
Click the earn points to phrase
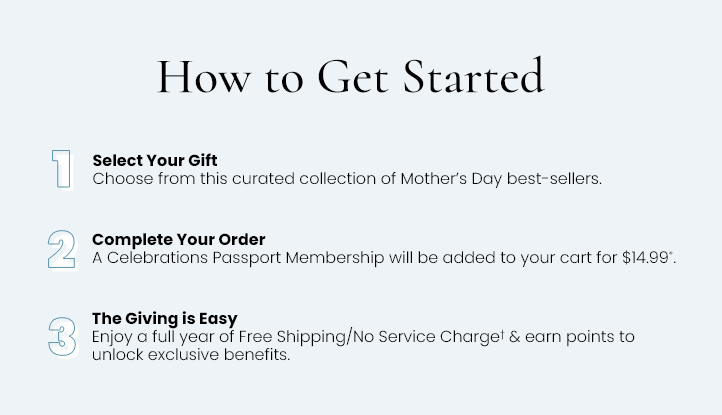tap(580, 337)
